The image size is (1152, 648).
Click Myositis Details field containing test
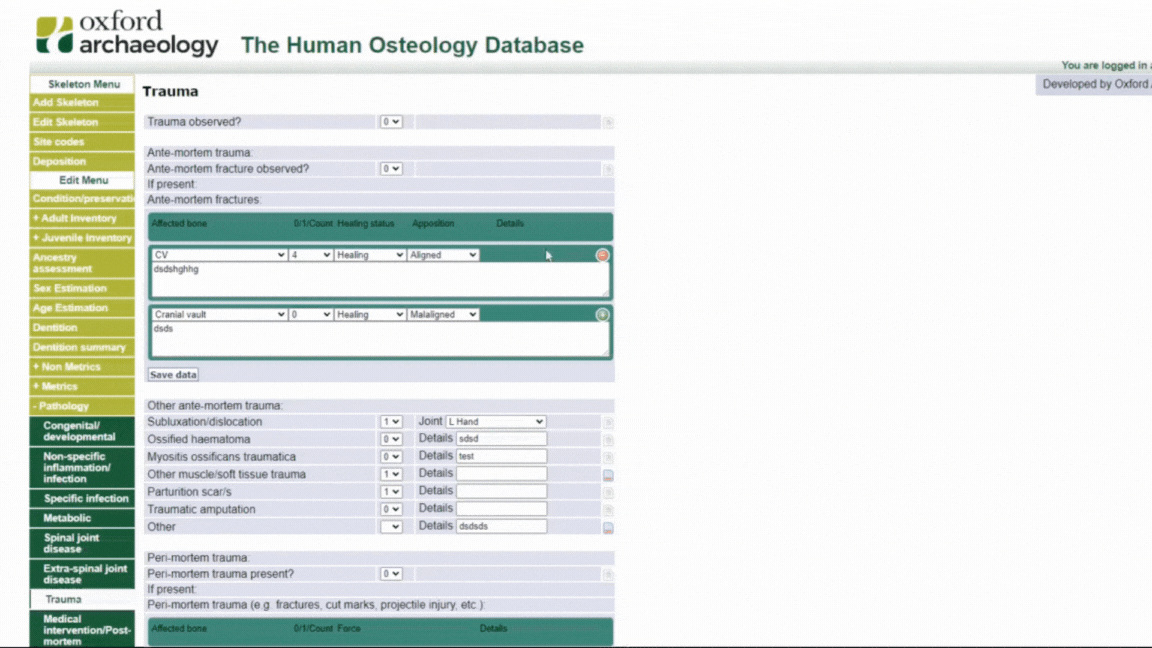501,457
